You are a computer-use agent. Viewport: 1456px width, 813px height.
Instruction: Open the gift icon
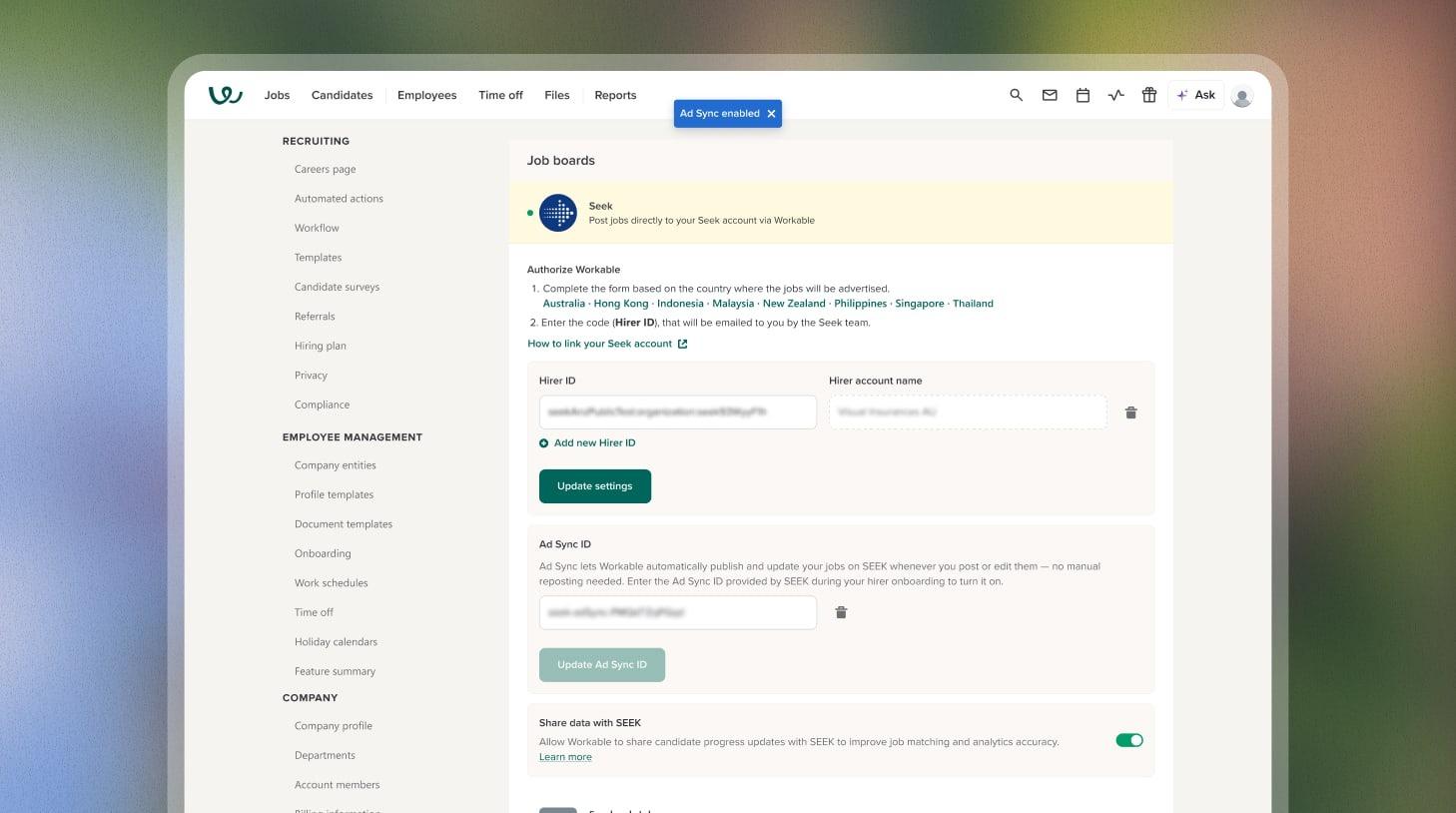click(1149, 95)
